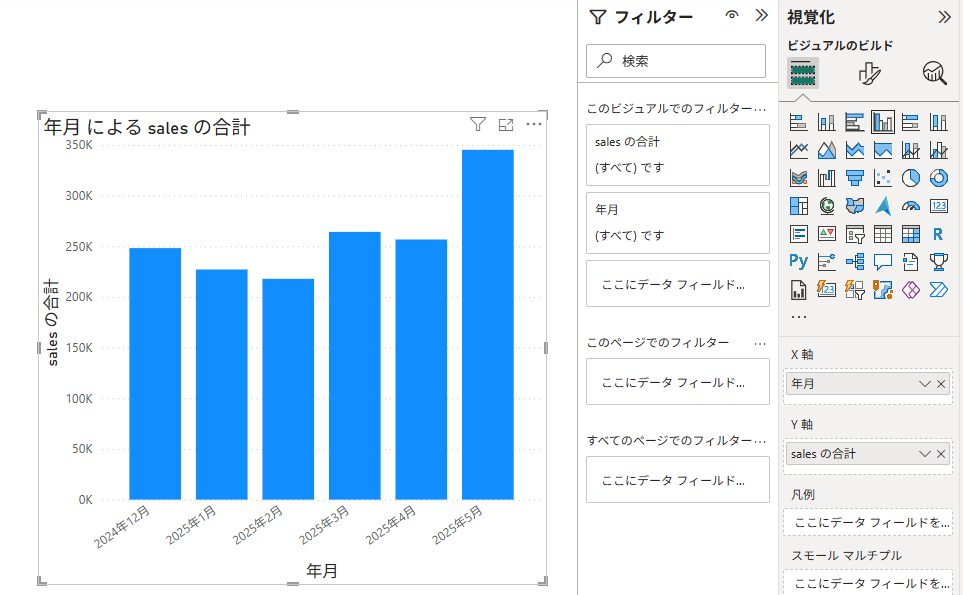Screen dimensions: 963x595
Task: Choose the area chart visual
Action: (827, 150)
